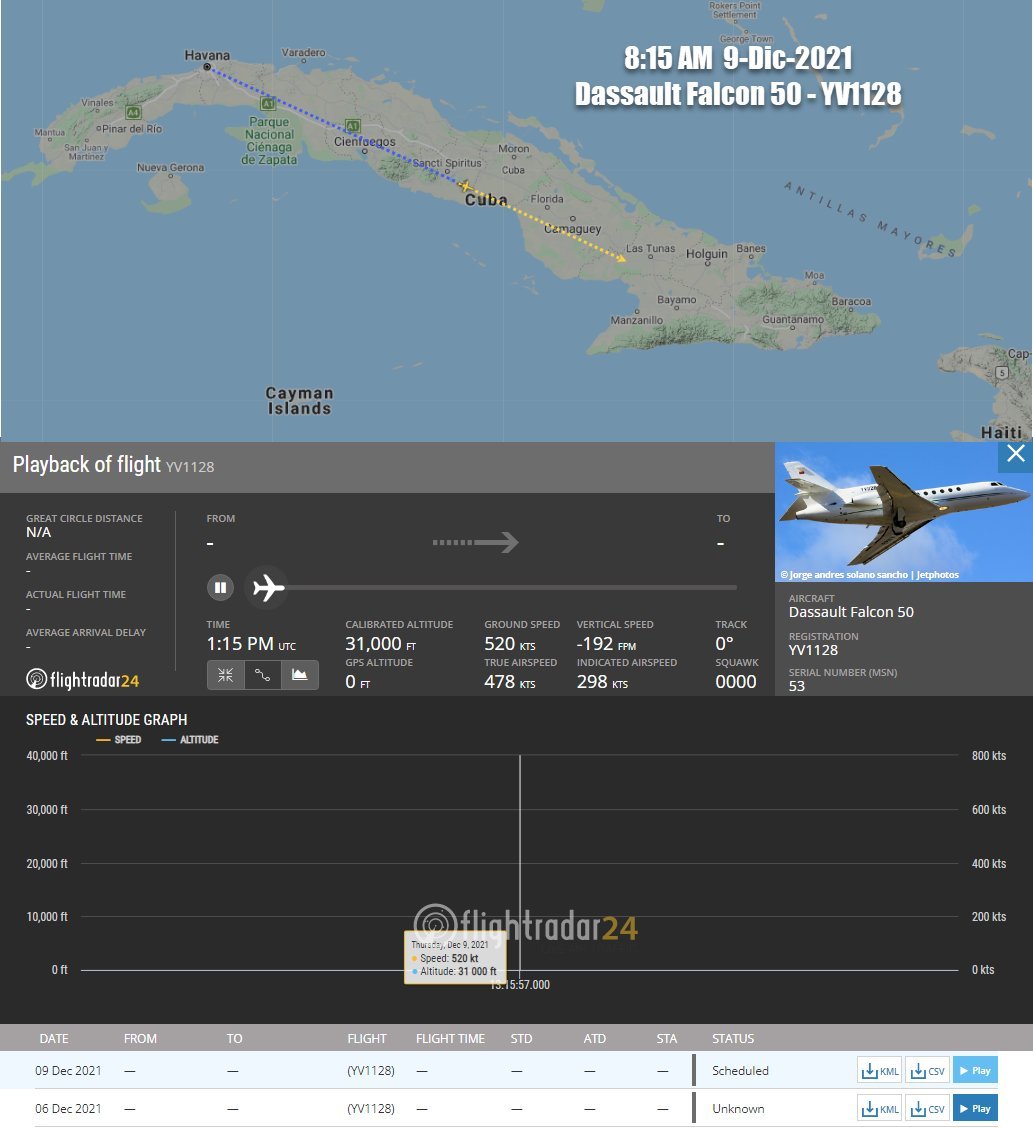Pause the flight playback

(x=221, y=588)
